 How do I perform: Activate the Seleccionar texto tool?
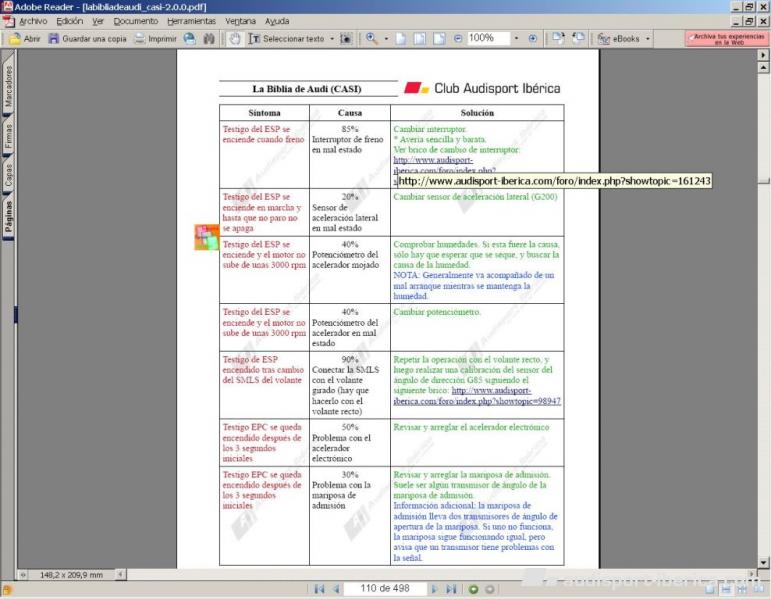287,38
